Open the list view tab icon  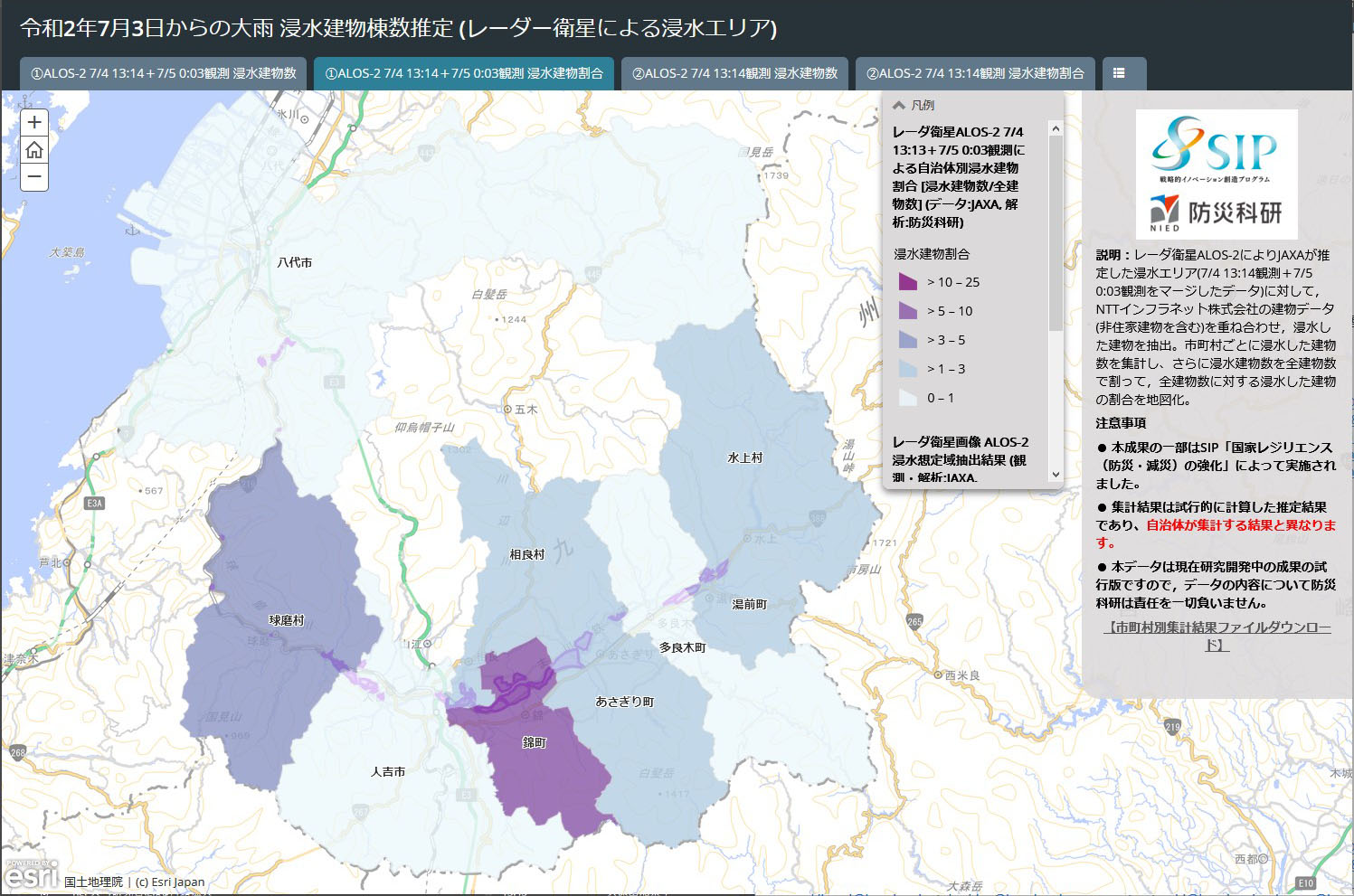(1119, 73)
